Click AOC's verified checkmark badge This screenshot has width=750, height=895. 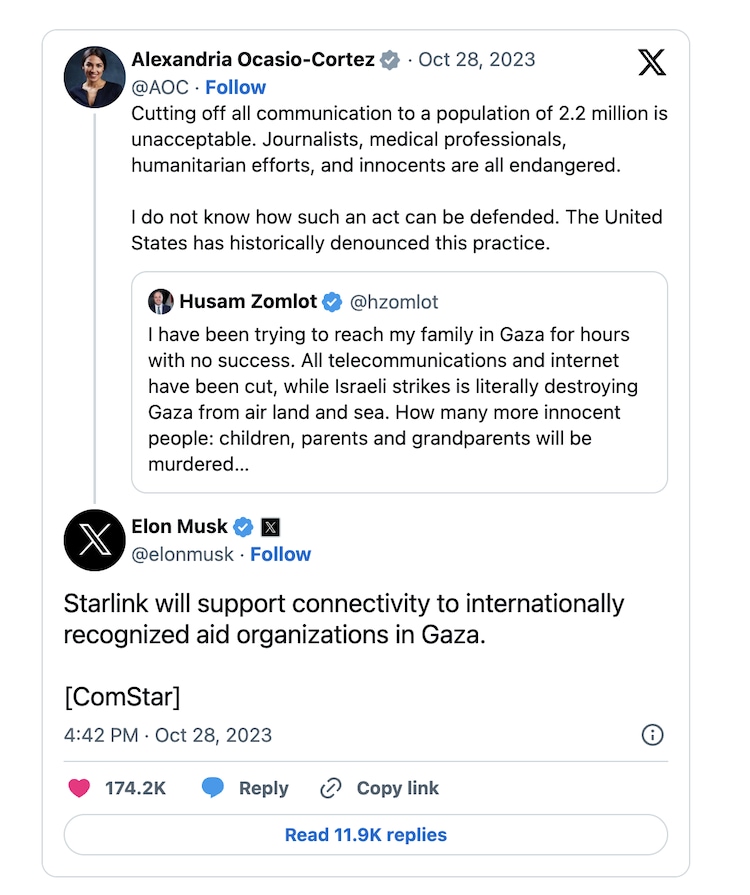(390, 60)
